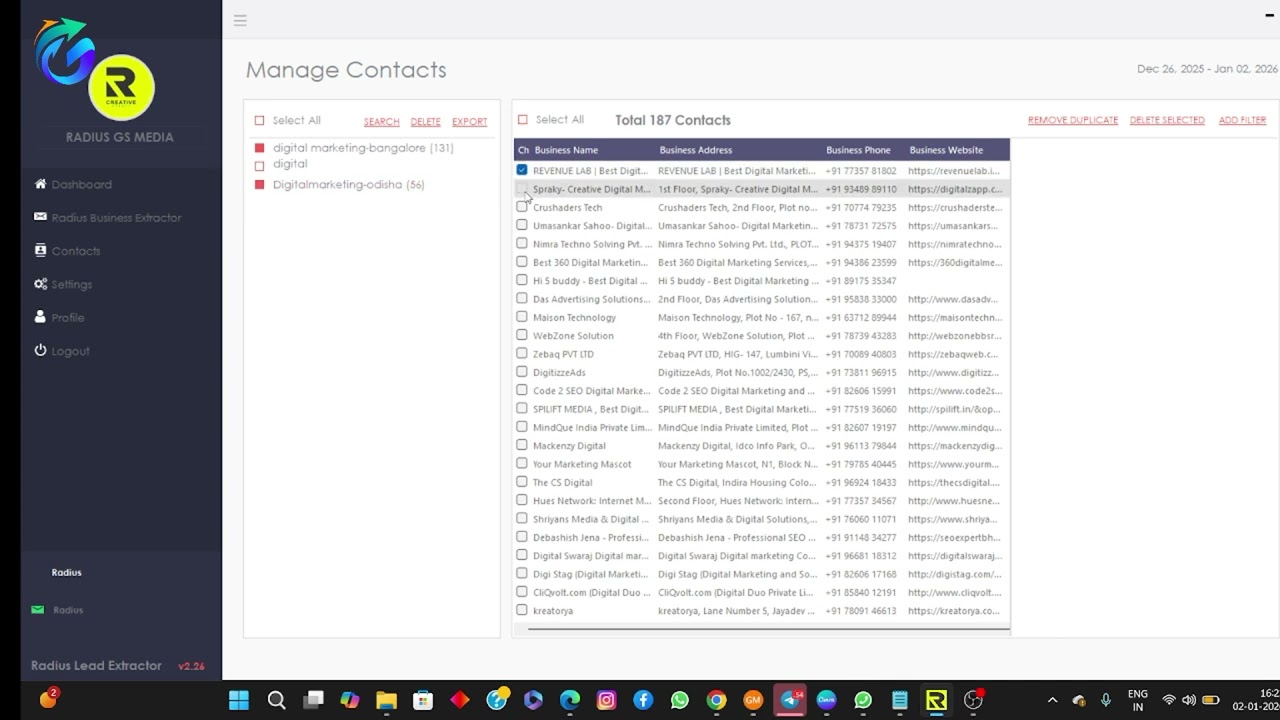Click the Radius R taskbar icon
The image size is (1280, 720).
click(936, 700)
